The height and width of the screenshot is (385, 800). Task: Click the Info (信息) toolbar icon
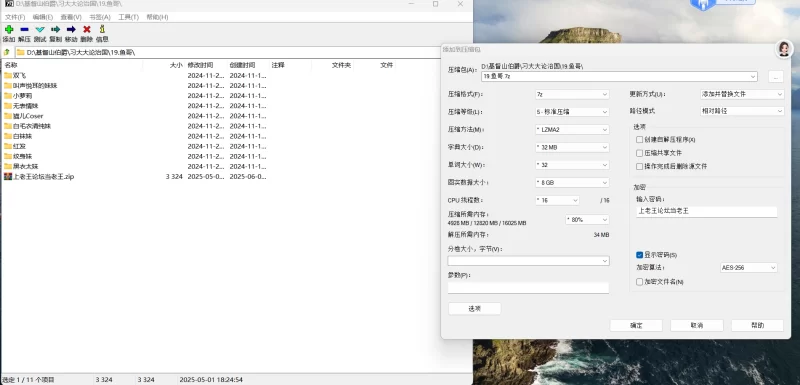tap(102, 30)
